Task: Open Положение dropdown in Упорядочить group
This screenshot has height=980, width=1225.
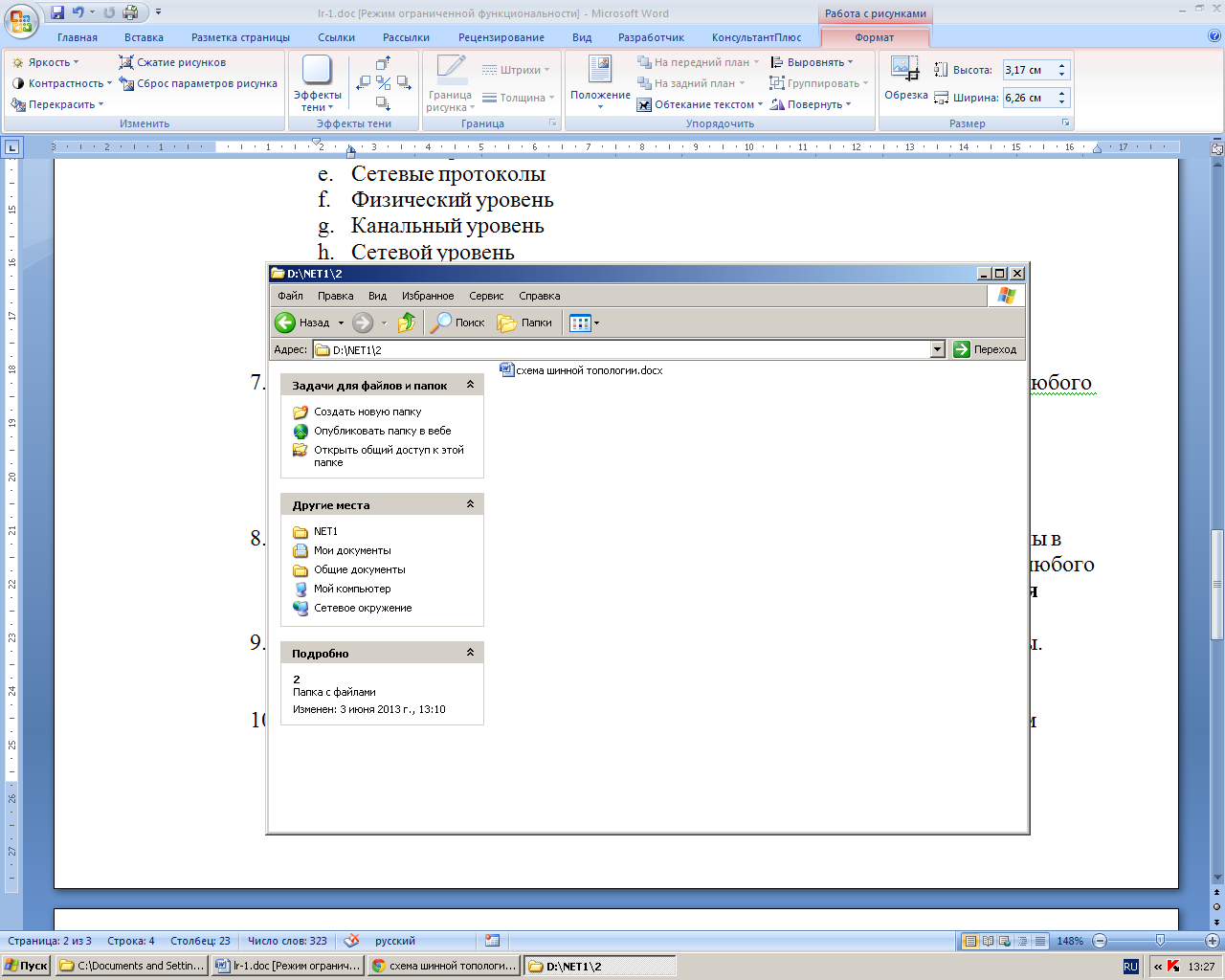Action: point(600,83)
